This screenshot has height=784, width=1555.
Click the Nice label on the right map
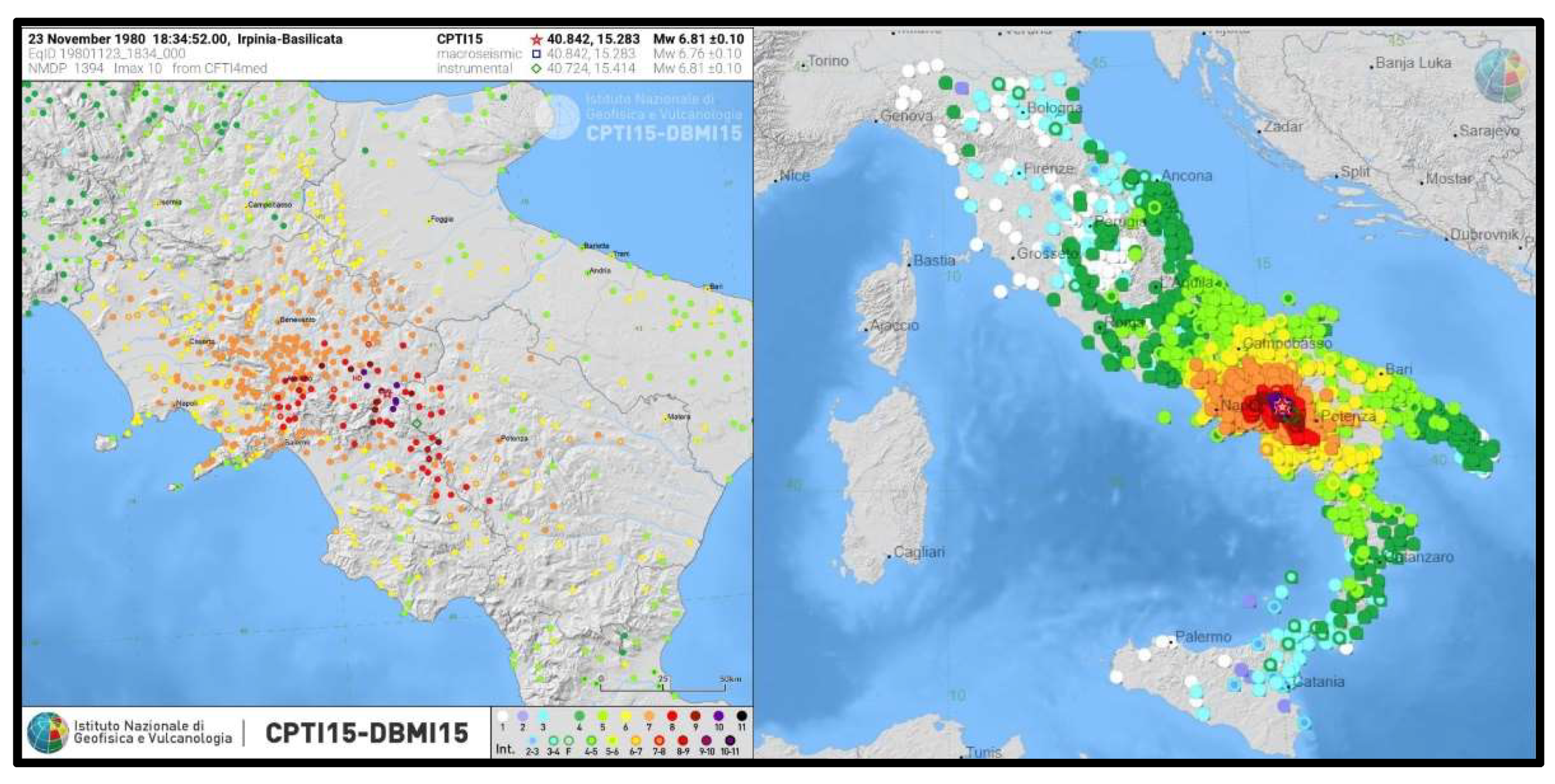794,176
